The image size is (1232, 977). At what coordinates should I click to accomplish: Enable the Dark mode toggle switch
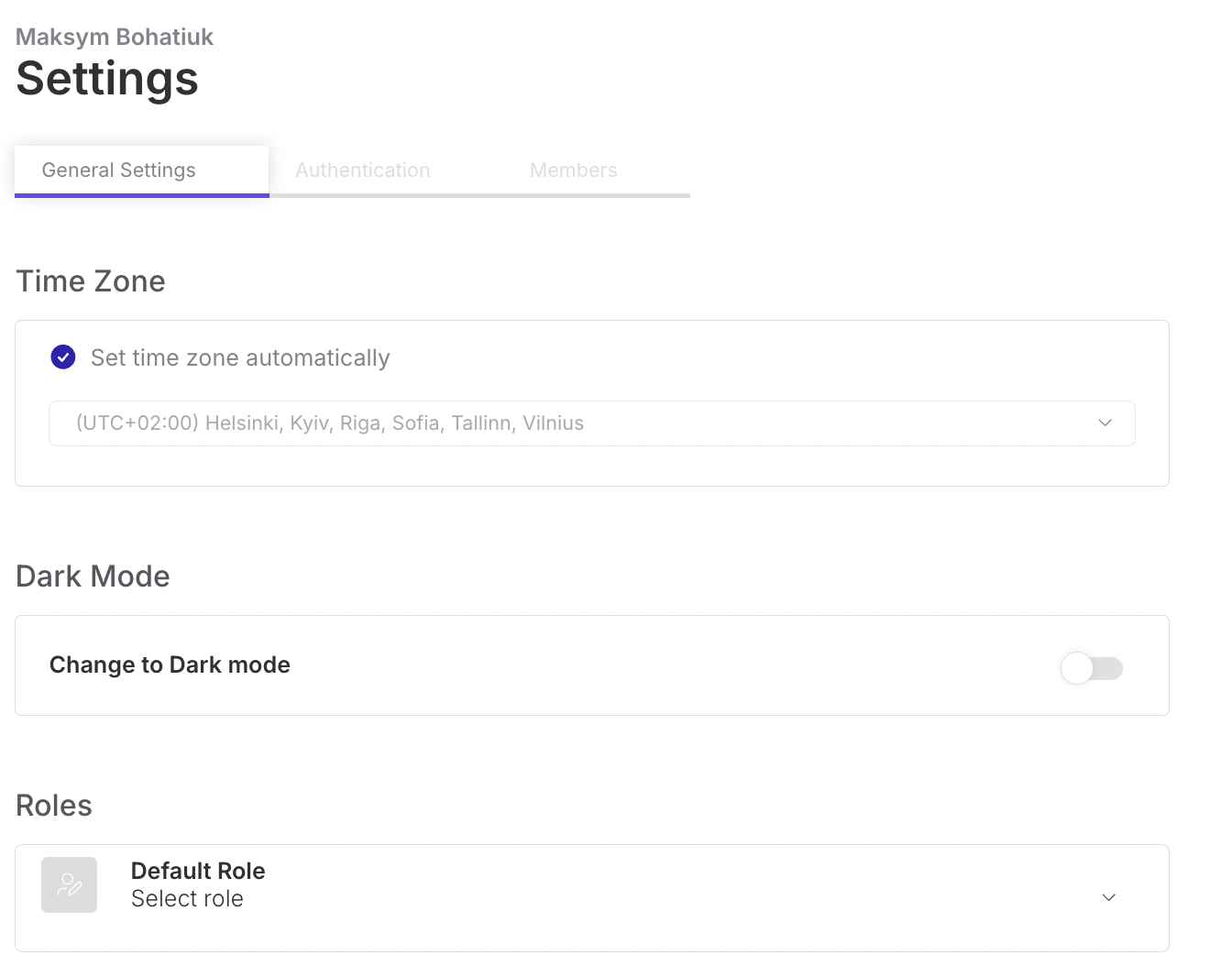pos(1091,668)
